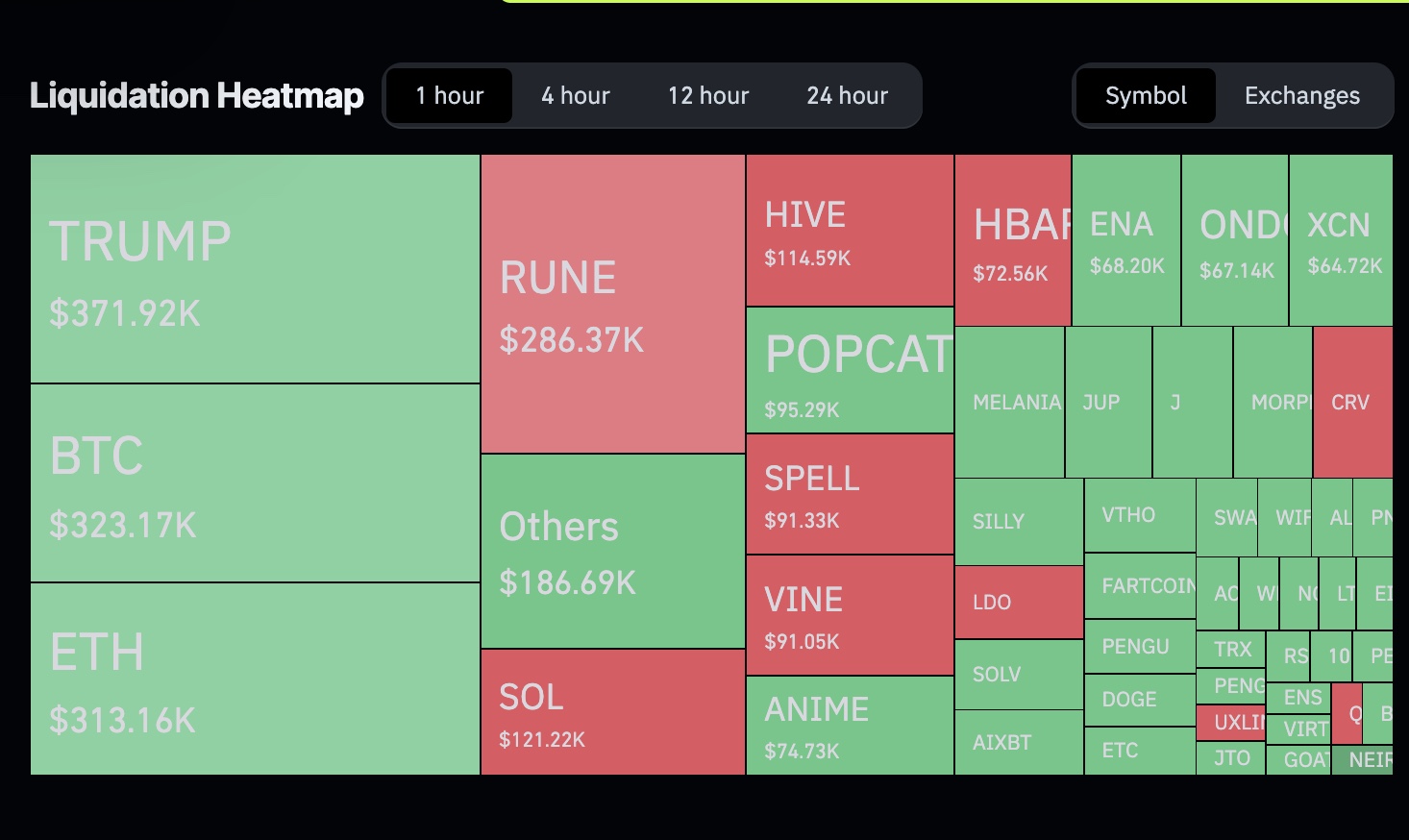The image size is (1409, 840).
Task: Switch to the 24 hour timeframe
Action: click(847, 95)
